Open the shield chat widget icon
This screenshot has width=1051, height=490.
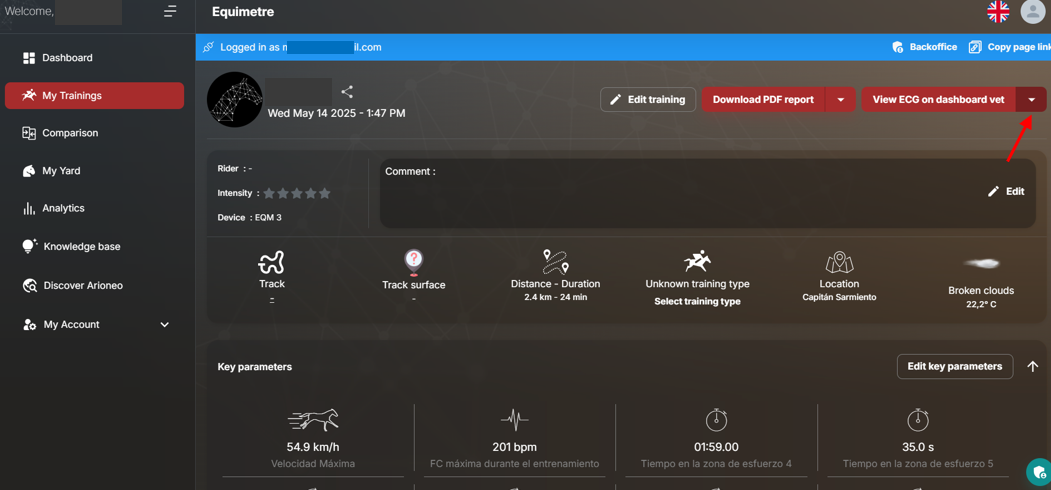point(1039,471)
